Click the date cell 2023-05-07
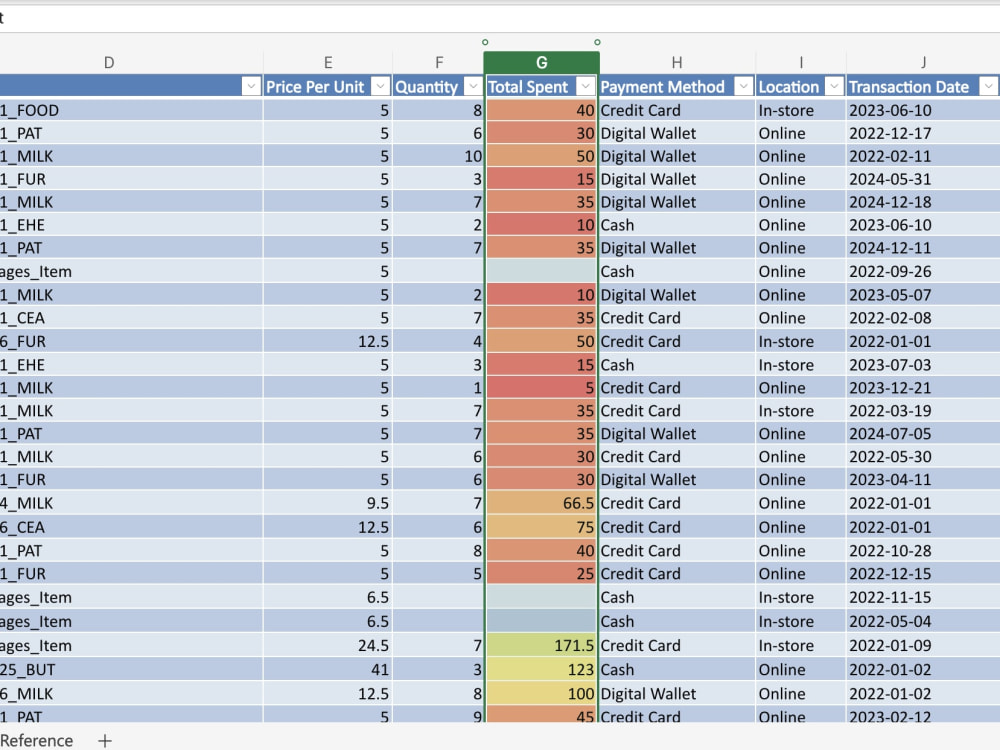1000x750 pixels. click(923, 295)
